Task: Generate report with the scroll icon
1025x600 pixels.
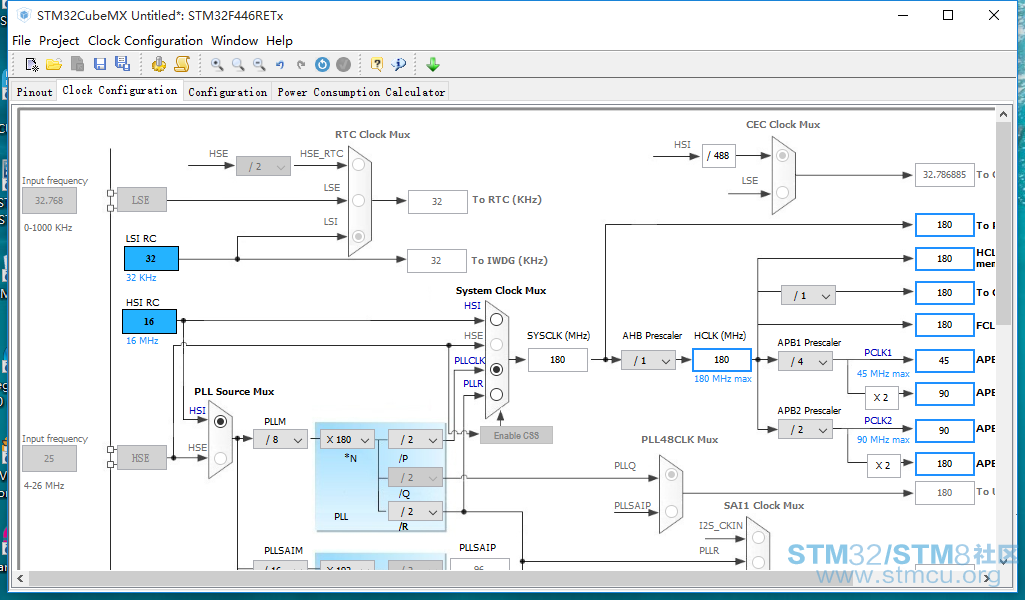Action: pyautogui.click(x=182, y=64)
